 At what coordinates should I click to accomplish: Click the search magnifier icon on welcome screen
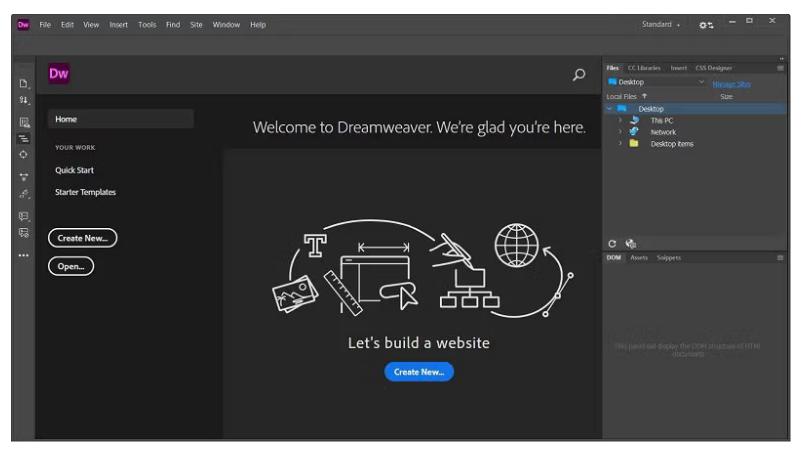578,74
